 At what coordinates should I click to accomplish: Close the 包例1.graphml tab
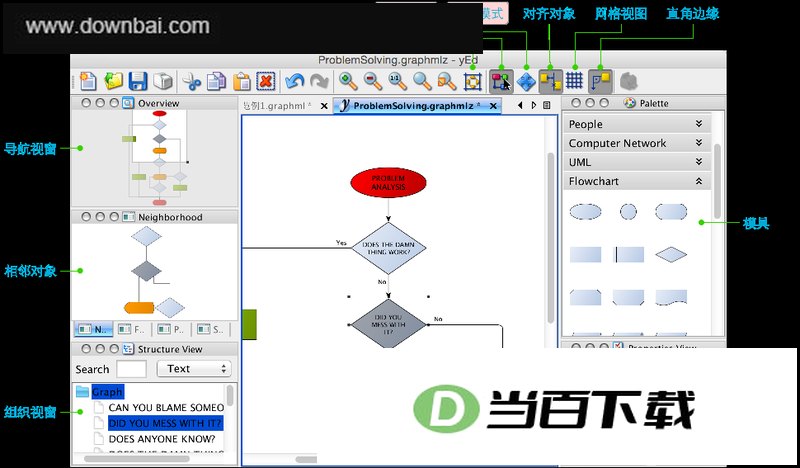click(324, 106)
